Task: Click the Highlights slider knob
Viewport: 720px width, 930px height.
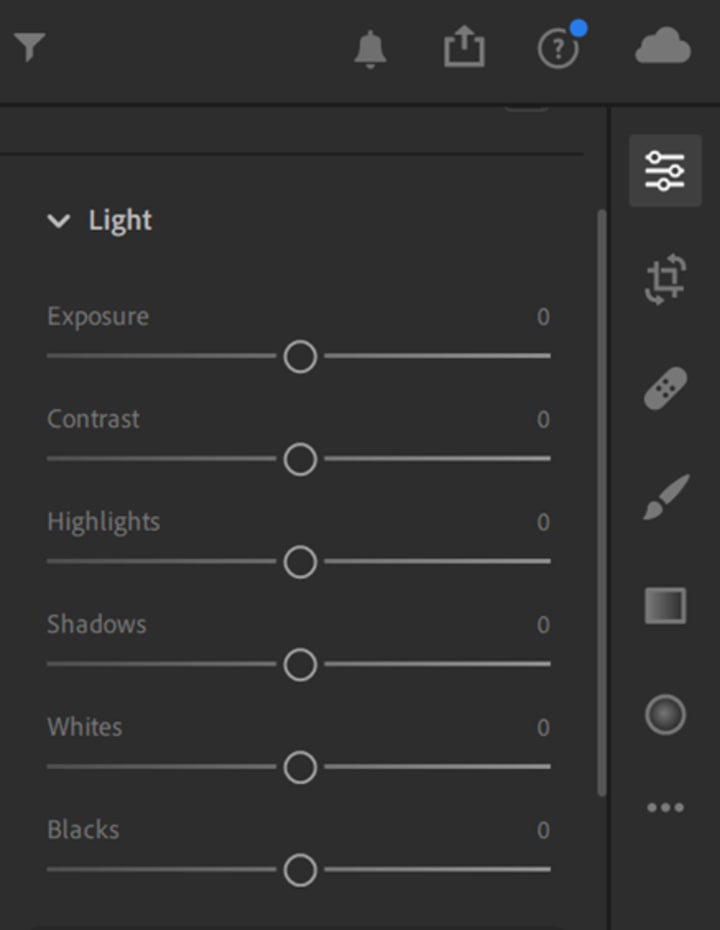Action: [300, 562]
